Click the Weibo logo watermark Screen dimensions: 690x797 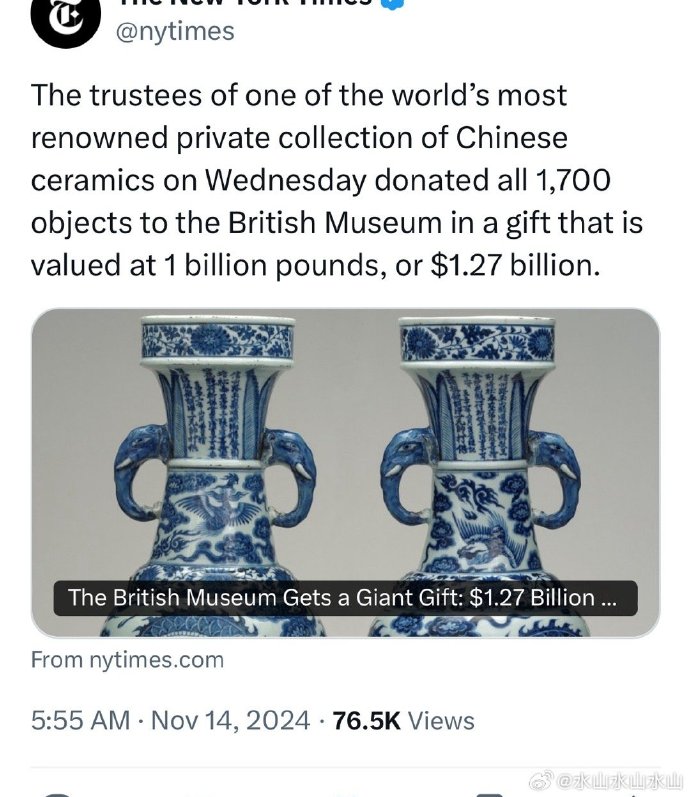pos(541,781)
